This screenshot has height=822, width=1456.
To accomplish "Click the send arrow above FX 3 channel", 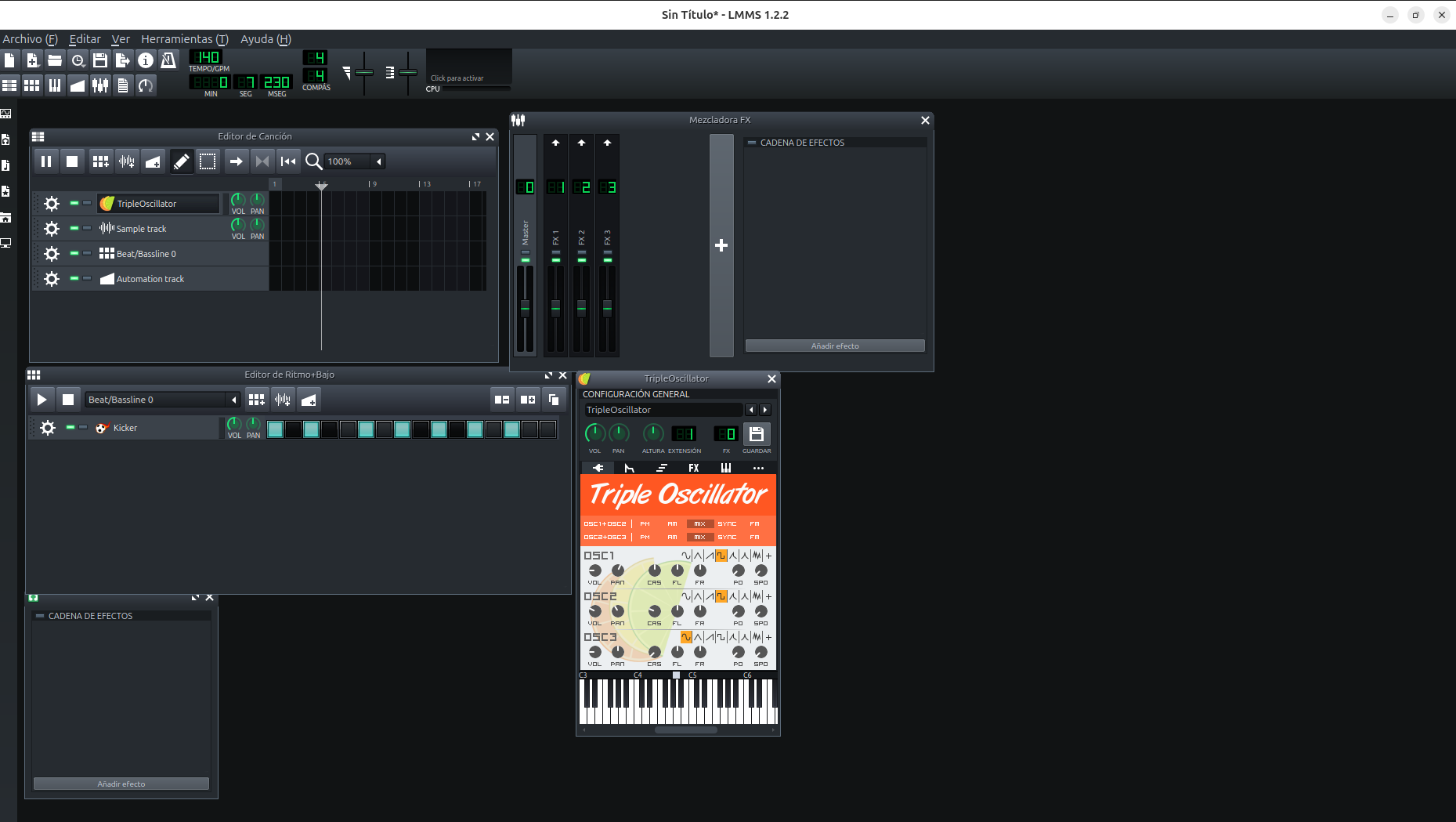I will 607,143.
